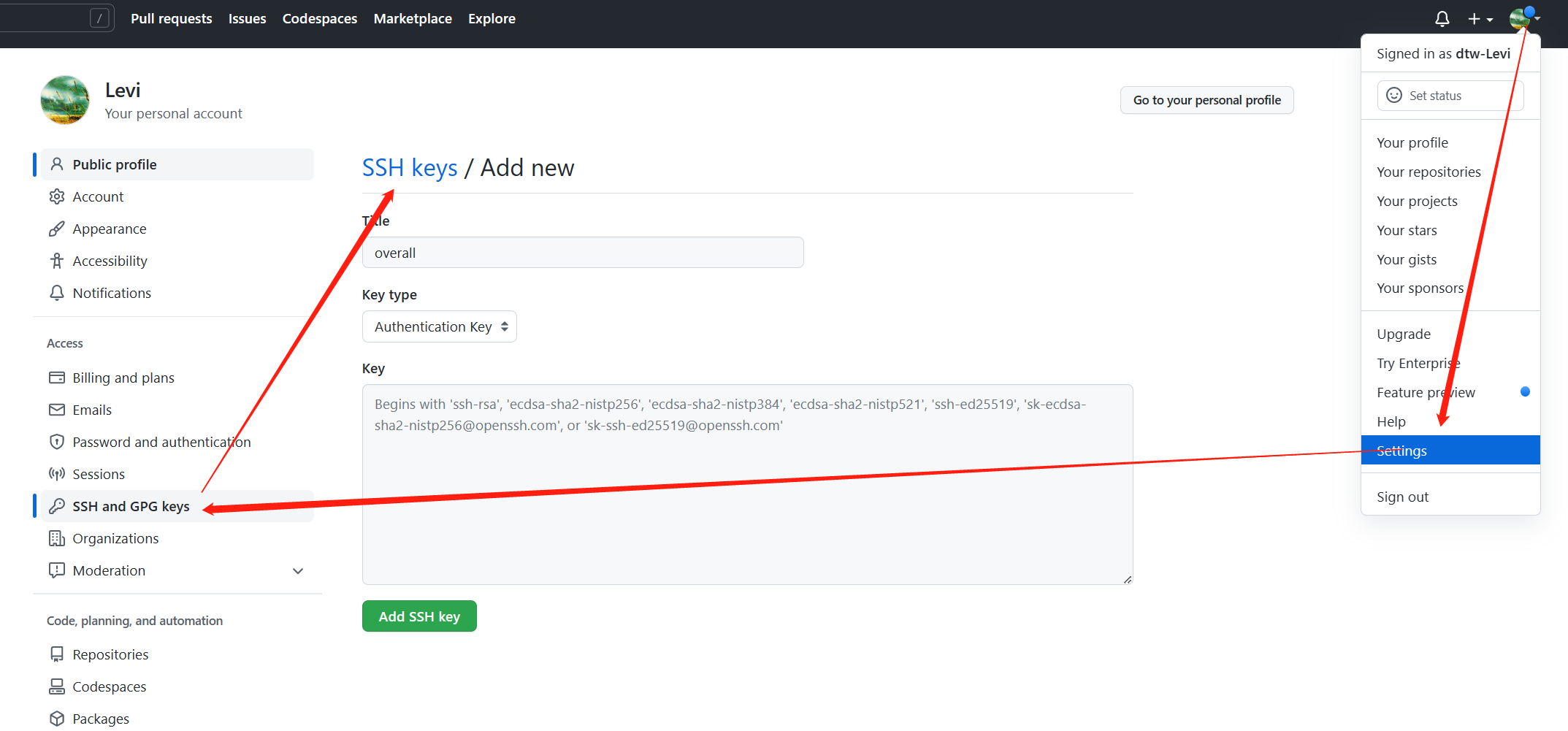
Task: Click the Password shield lock icon
Action: 57,442
